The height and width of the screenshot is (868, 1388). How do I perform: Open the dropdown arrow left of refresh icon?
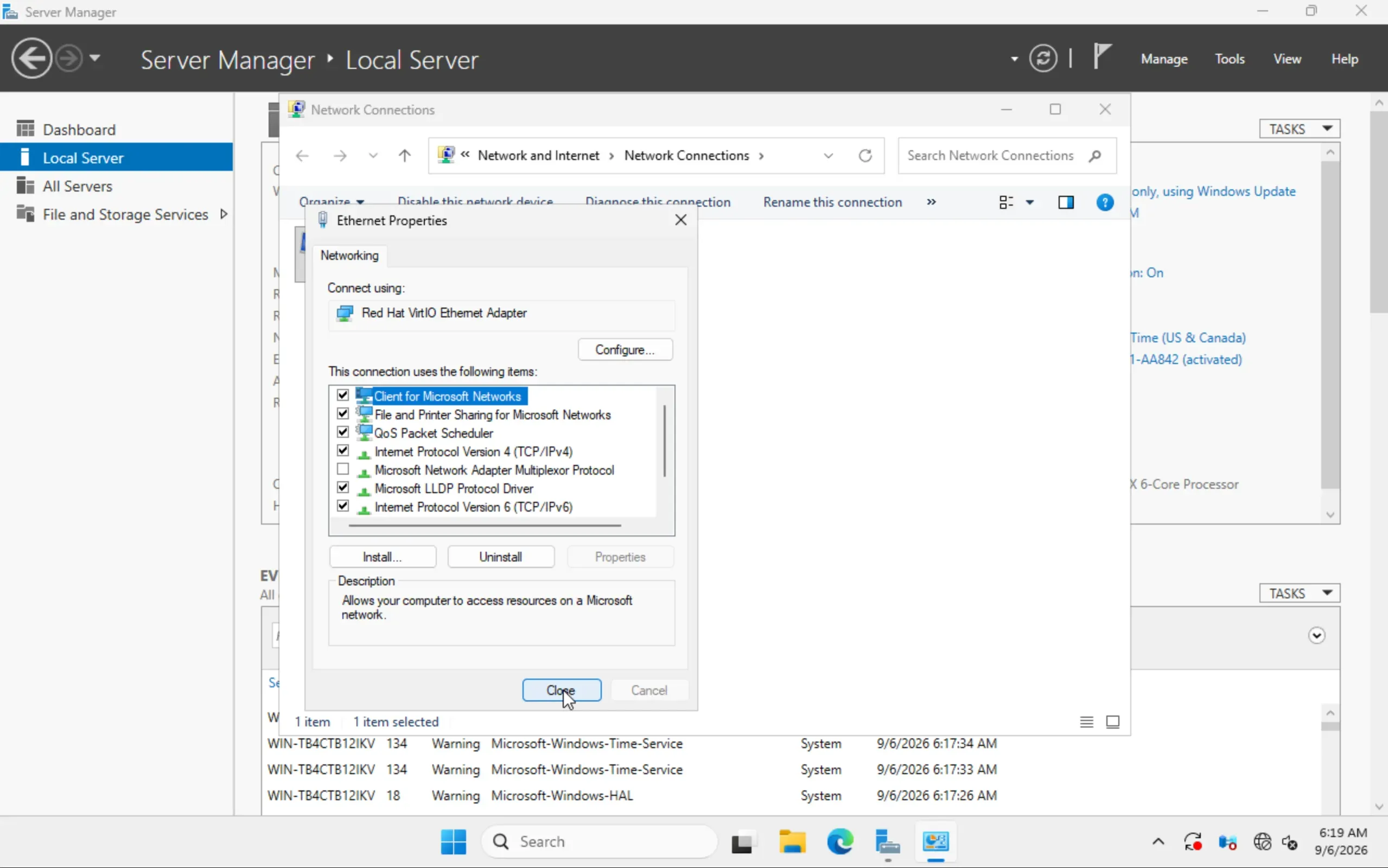1014,59
